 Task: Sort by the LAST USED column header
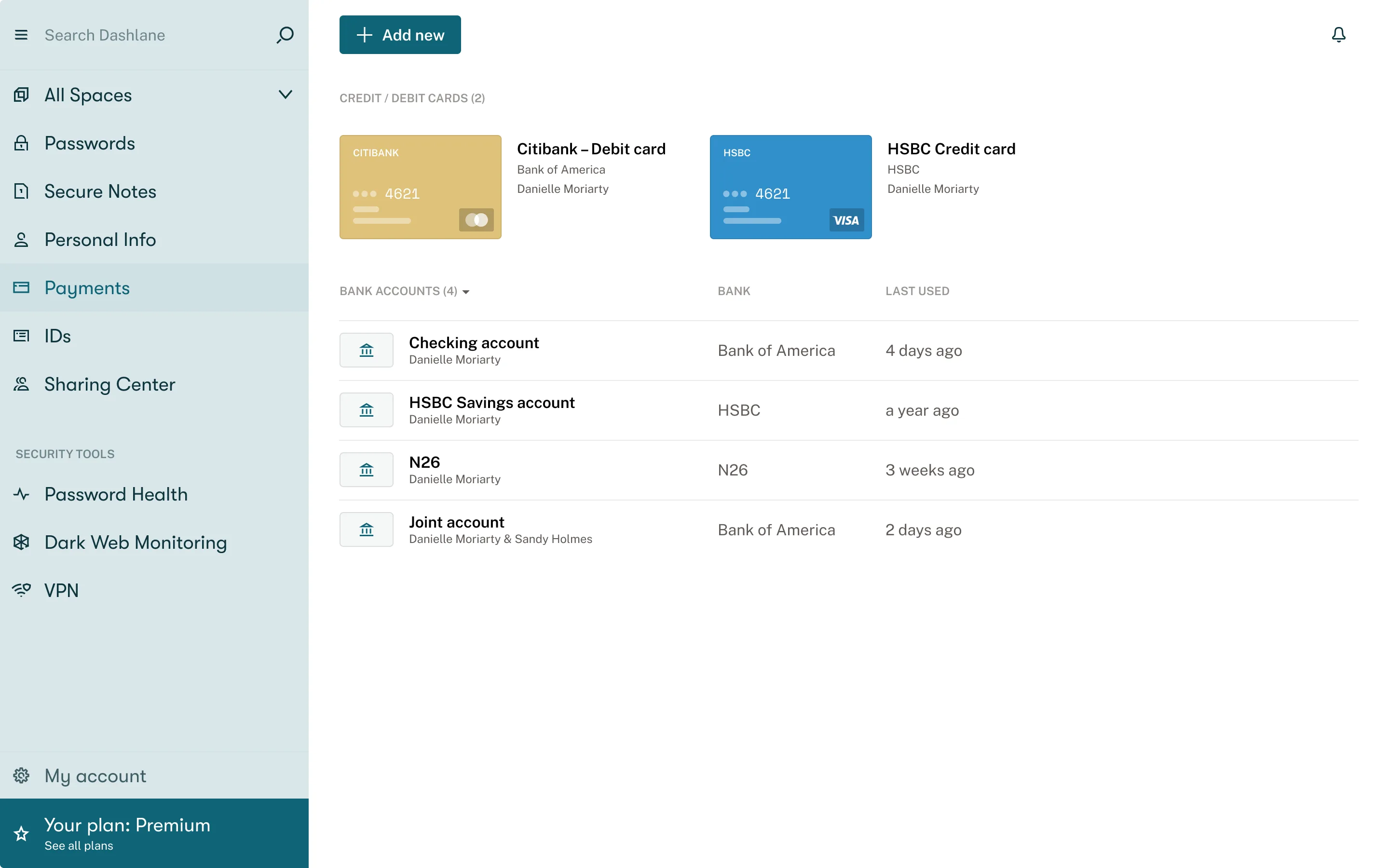click(917, 291)
